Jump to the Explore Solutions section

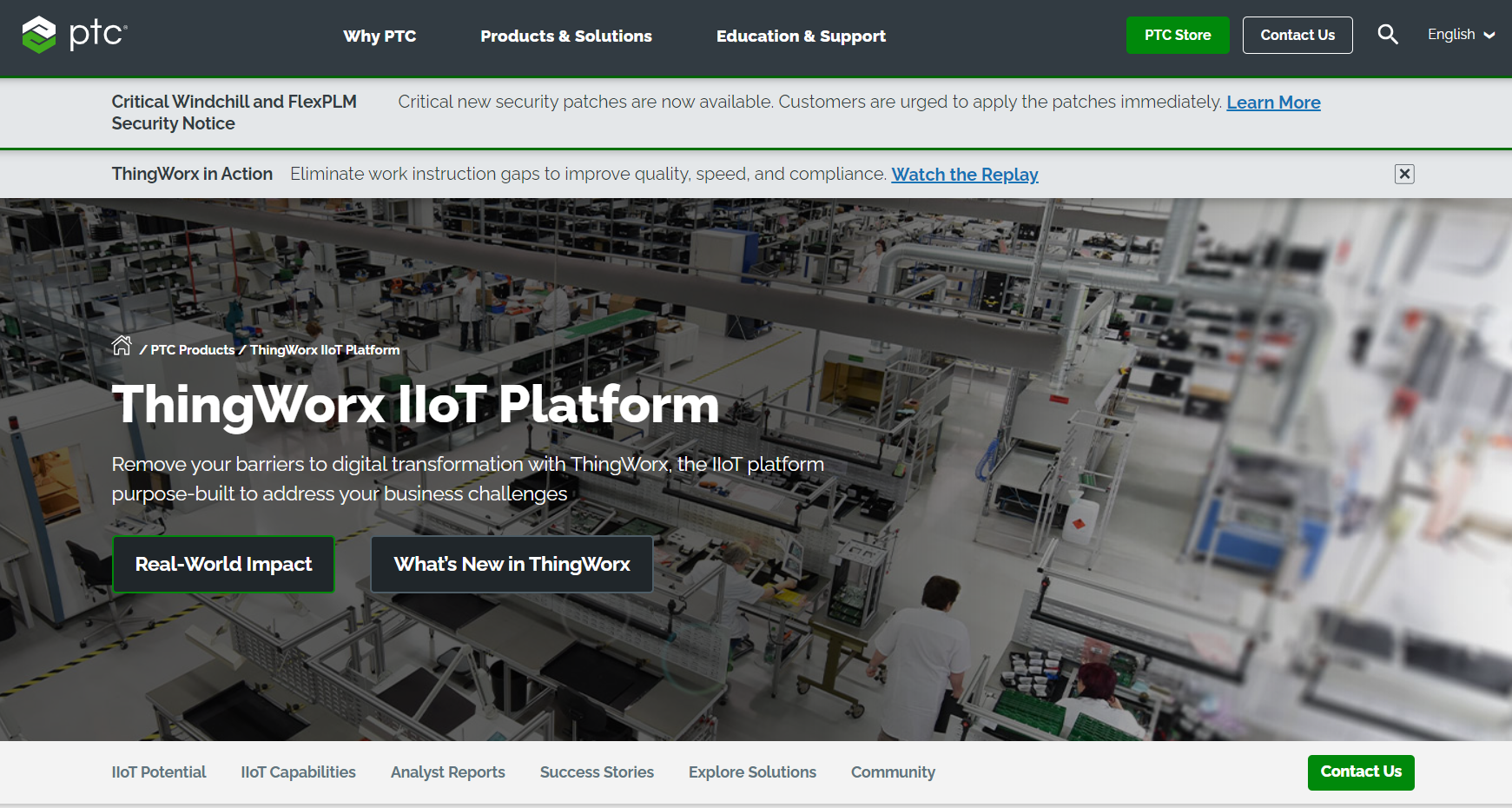coord(752,772)
